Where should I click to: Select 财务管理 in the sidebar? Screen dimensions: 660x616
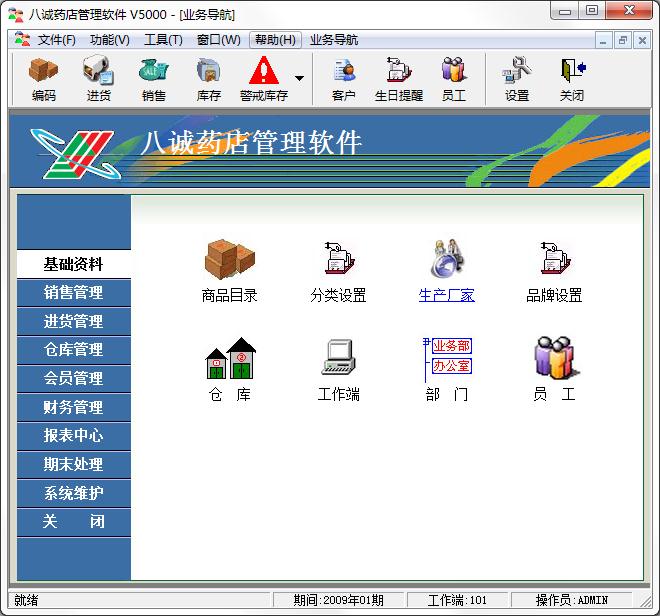pyautogui.click(x=74, y=407)
